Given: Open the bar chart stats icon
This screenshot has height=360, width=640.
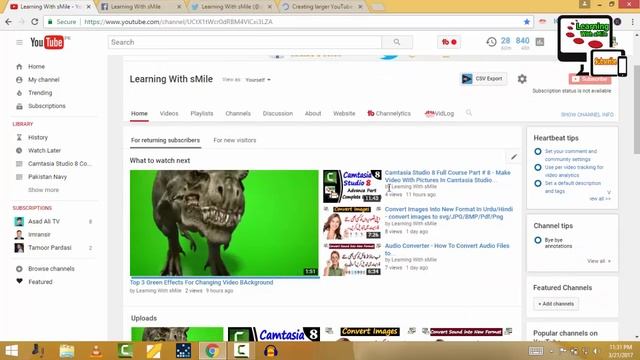Looking at the screenshot, I should pos(540,42).
